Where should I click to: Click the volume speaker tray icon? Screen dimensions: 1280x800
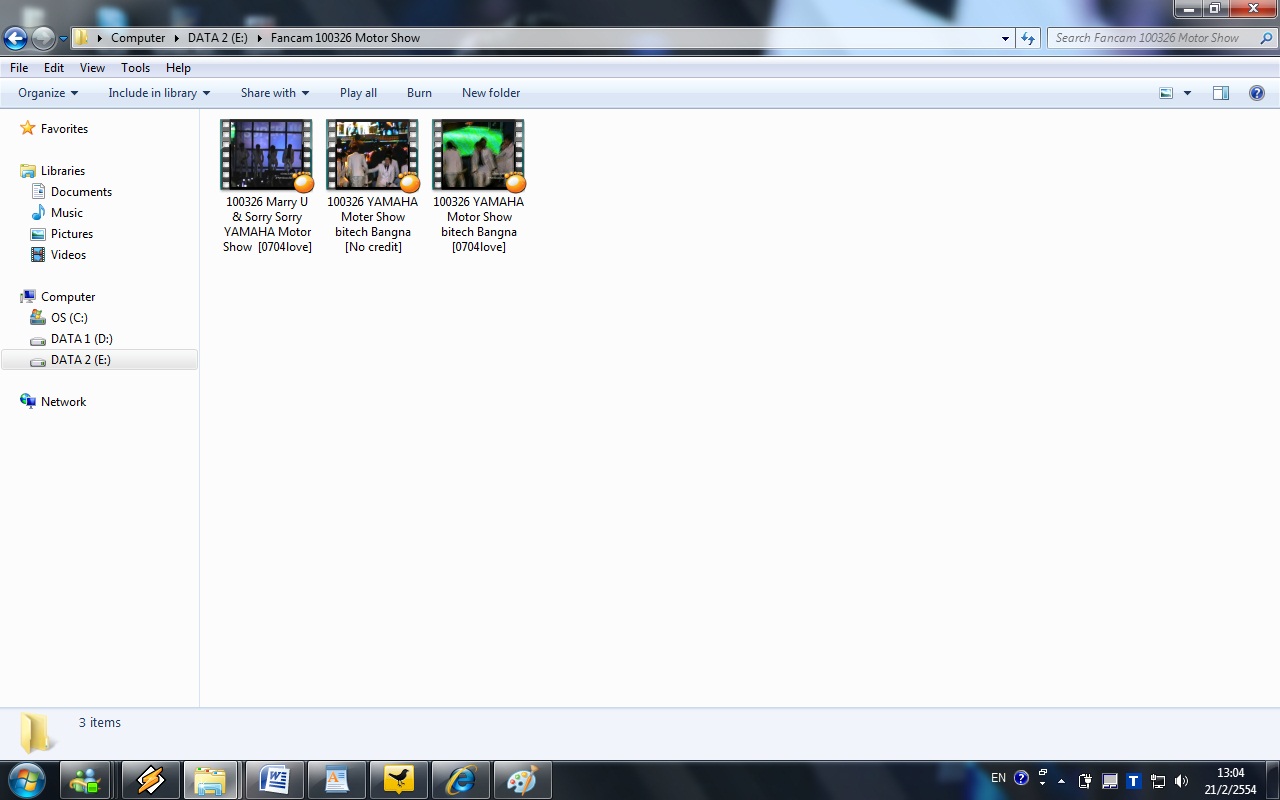[x=1182, y=780]
